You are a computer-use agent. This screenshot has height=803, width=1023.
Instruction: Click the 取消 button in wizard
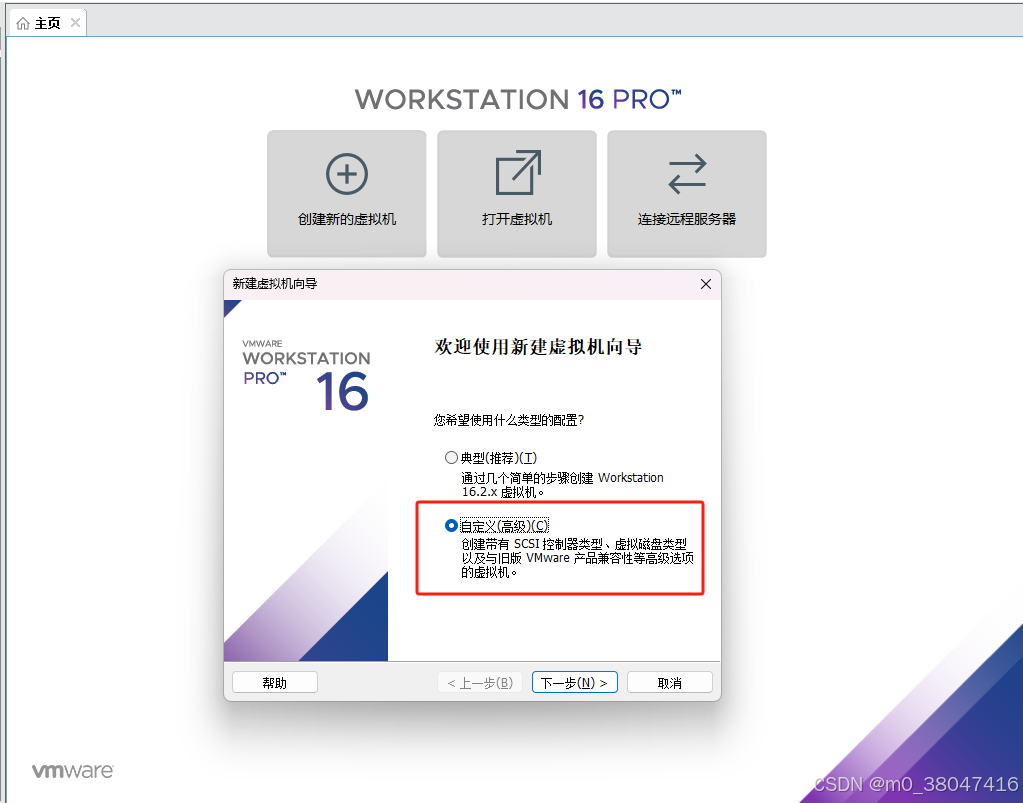[x=669, y=682]
